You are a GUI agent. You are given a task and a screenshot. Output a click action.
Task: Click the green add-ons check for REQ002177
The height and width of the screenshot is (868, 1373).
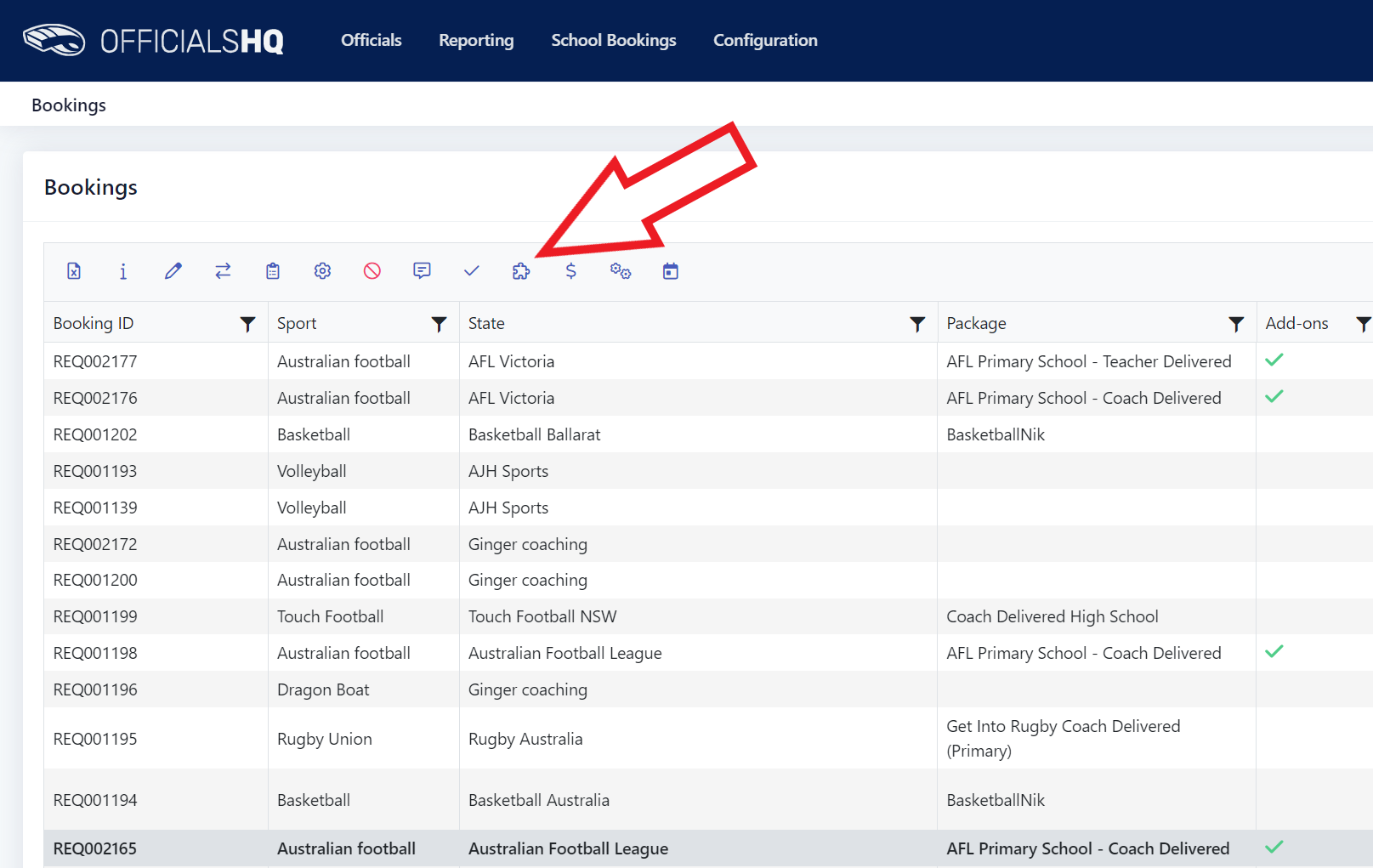[1274, 360]
